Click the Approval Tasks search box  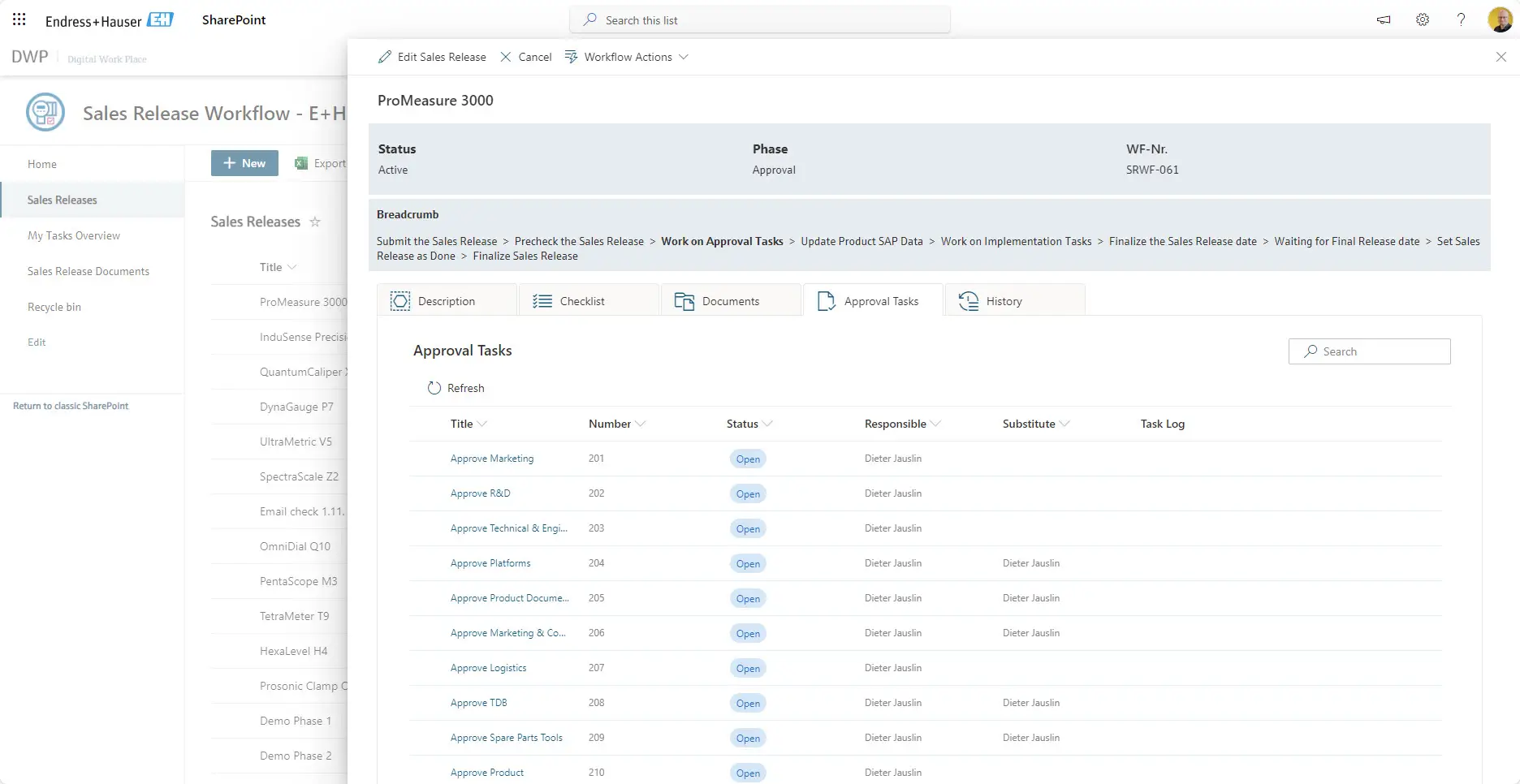(1369, 351)
